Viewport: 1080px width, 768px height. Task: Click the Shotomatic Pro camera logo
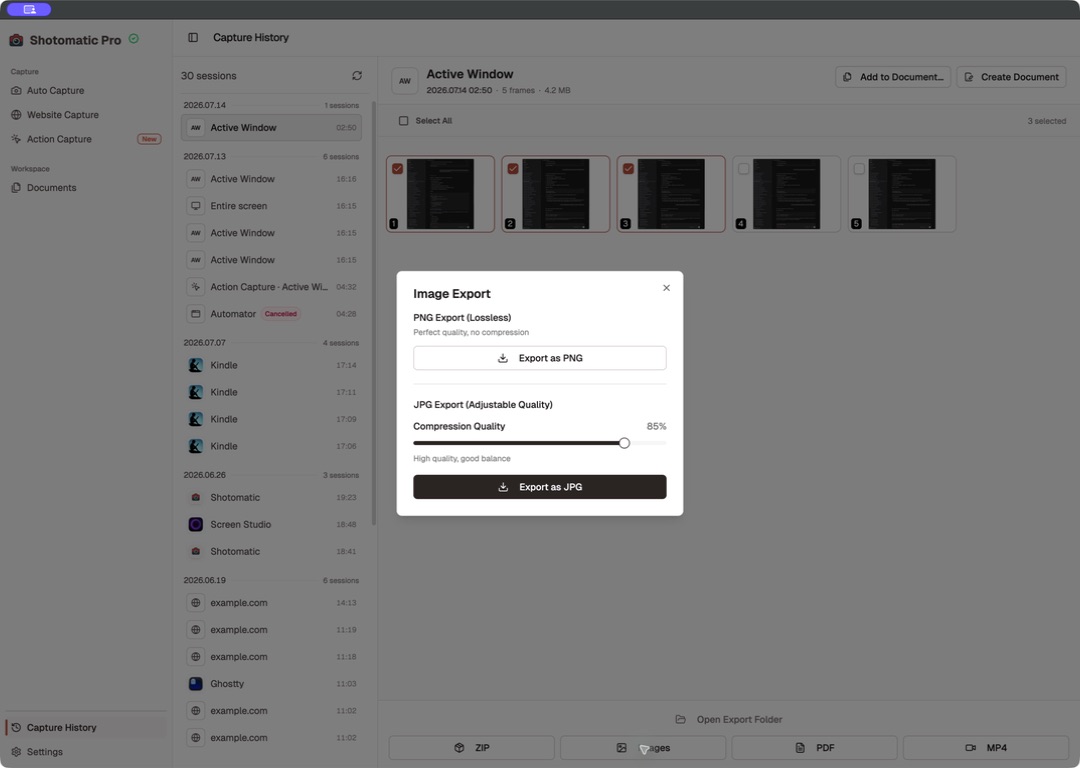[x=16, y=40]
